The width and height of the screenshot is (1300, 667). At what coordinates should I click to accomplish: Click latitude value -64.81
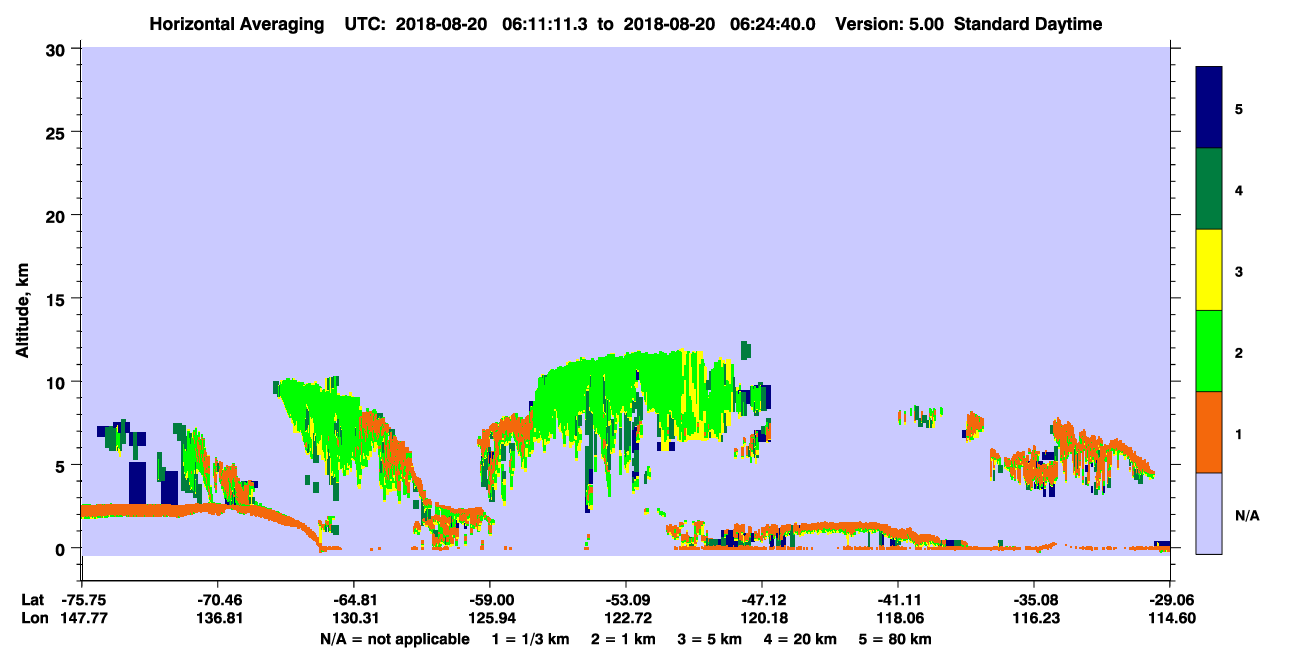coord(353,600)
